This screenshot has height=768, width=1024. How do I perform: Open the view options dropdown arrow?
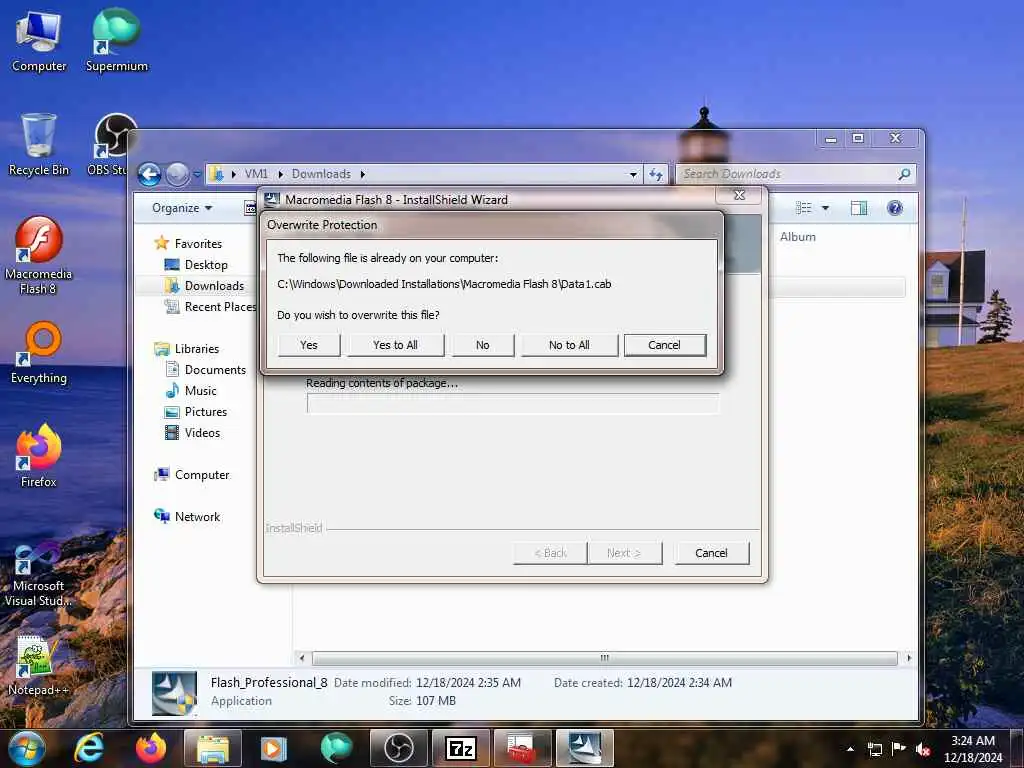825,208
